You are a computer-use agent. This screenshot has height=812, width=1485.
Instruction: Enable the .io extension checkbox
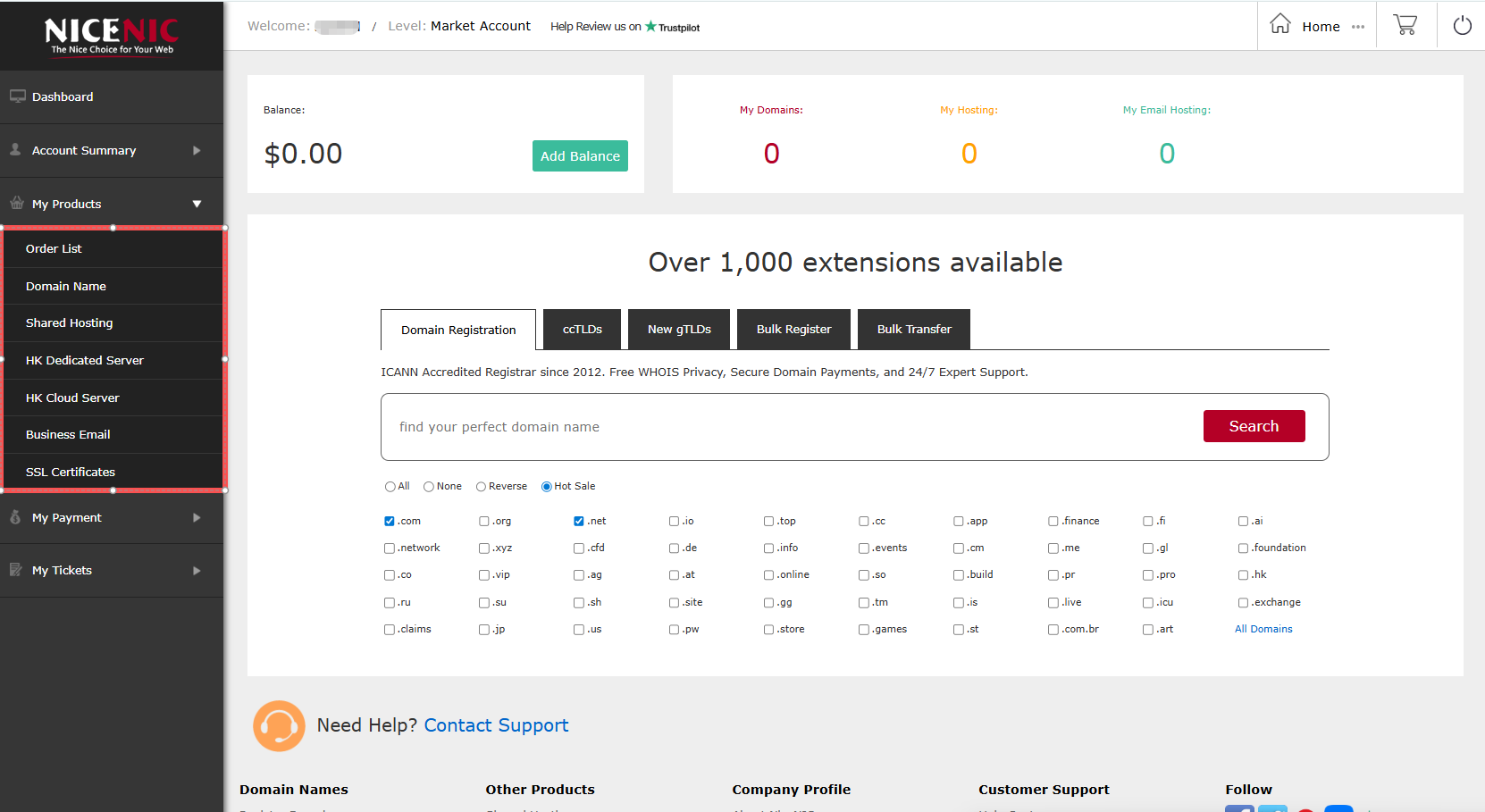pos(674,520)
